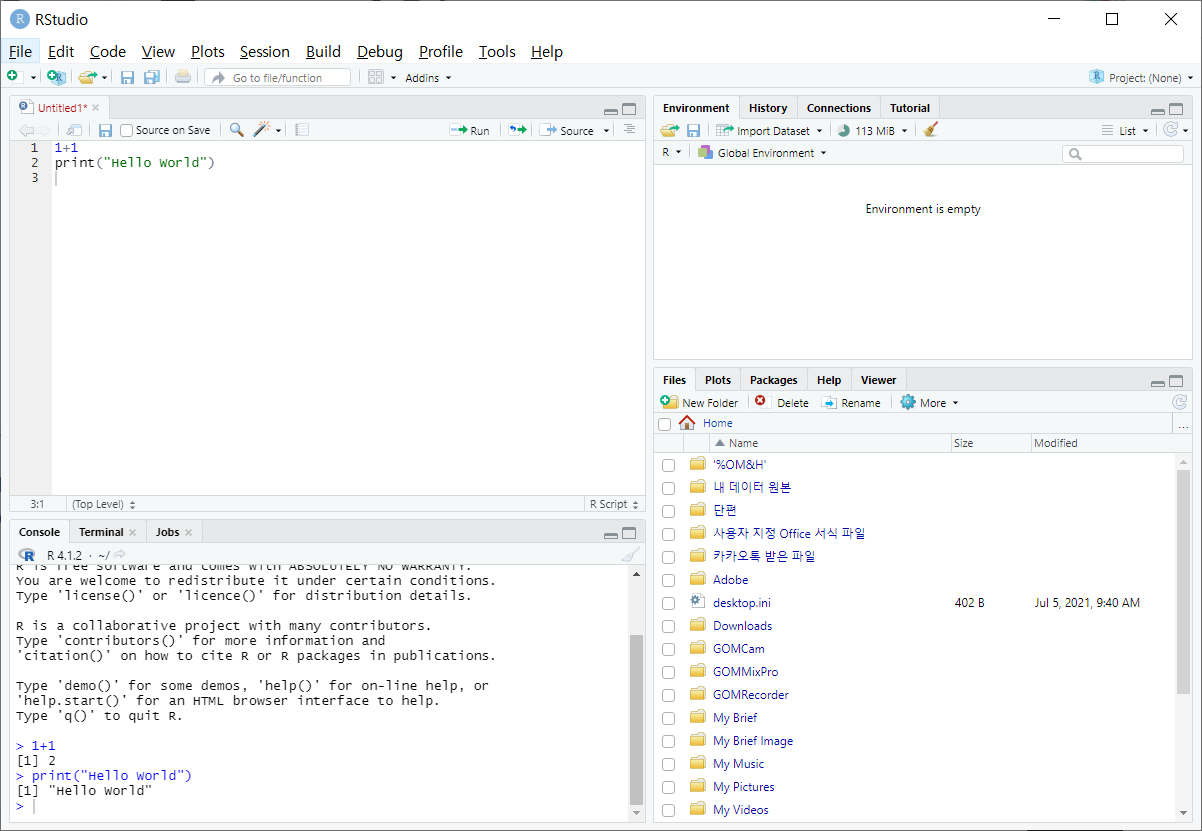Refresh the file listing in Files pane
1202x831 pixels.
1179,402
